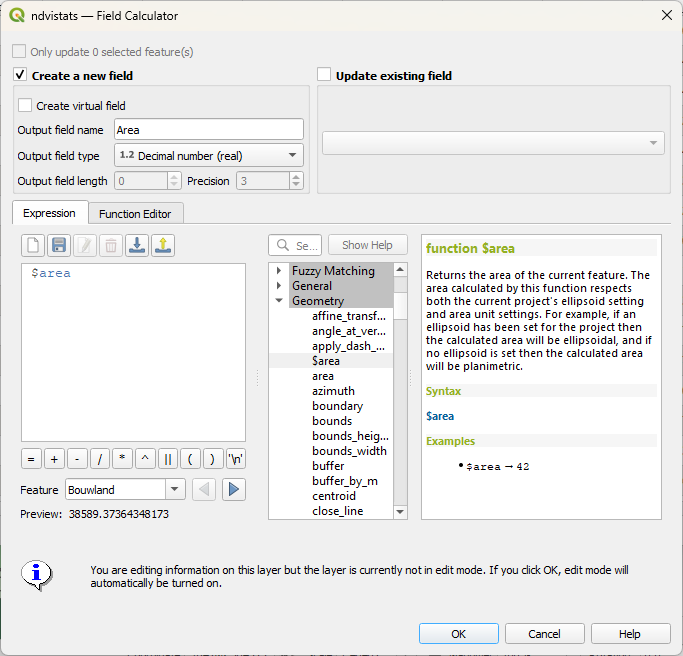The width and height of the screenshot is (683, 656).
Task: Select the Expression tab
Action: [49, 213]
